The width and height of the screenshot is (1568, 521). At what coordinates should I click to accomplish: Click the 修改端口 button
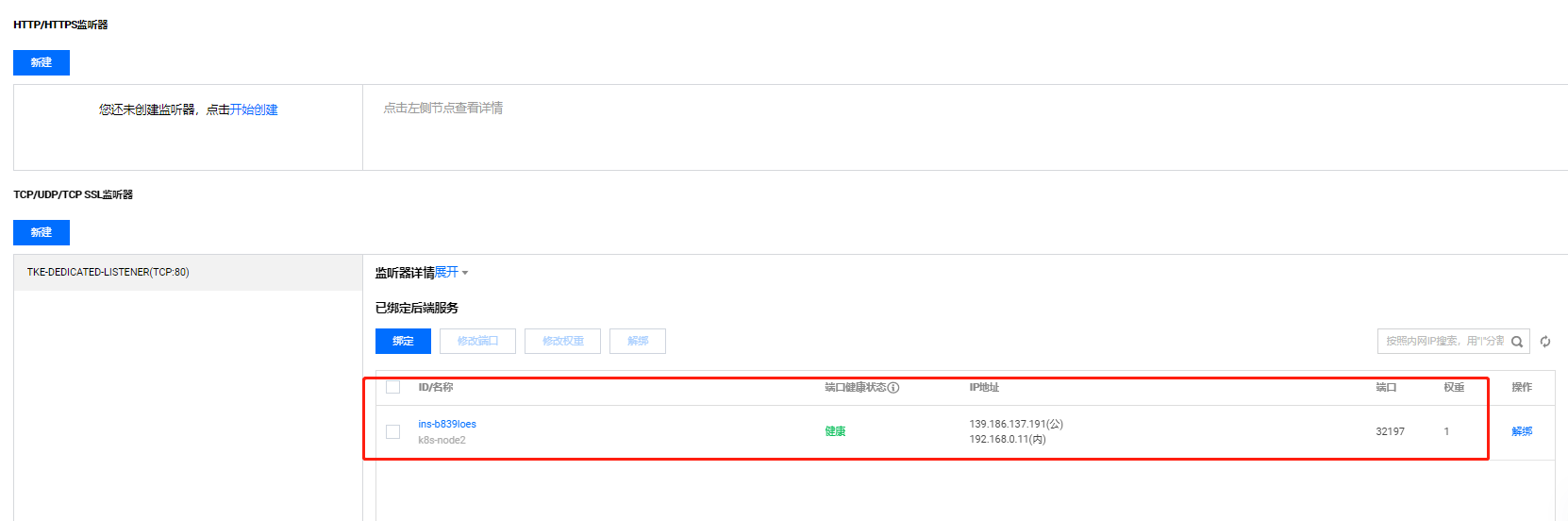[x=477, y=341]
